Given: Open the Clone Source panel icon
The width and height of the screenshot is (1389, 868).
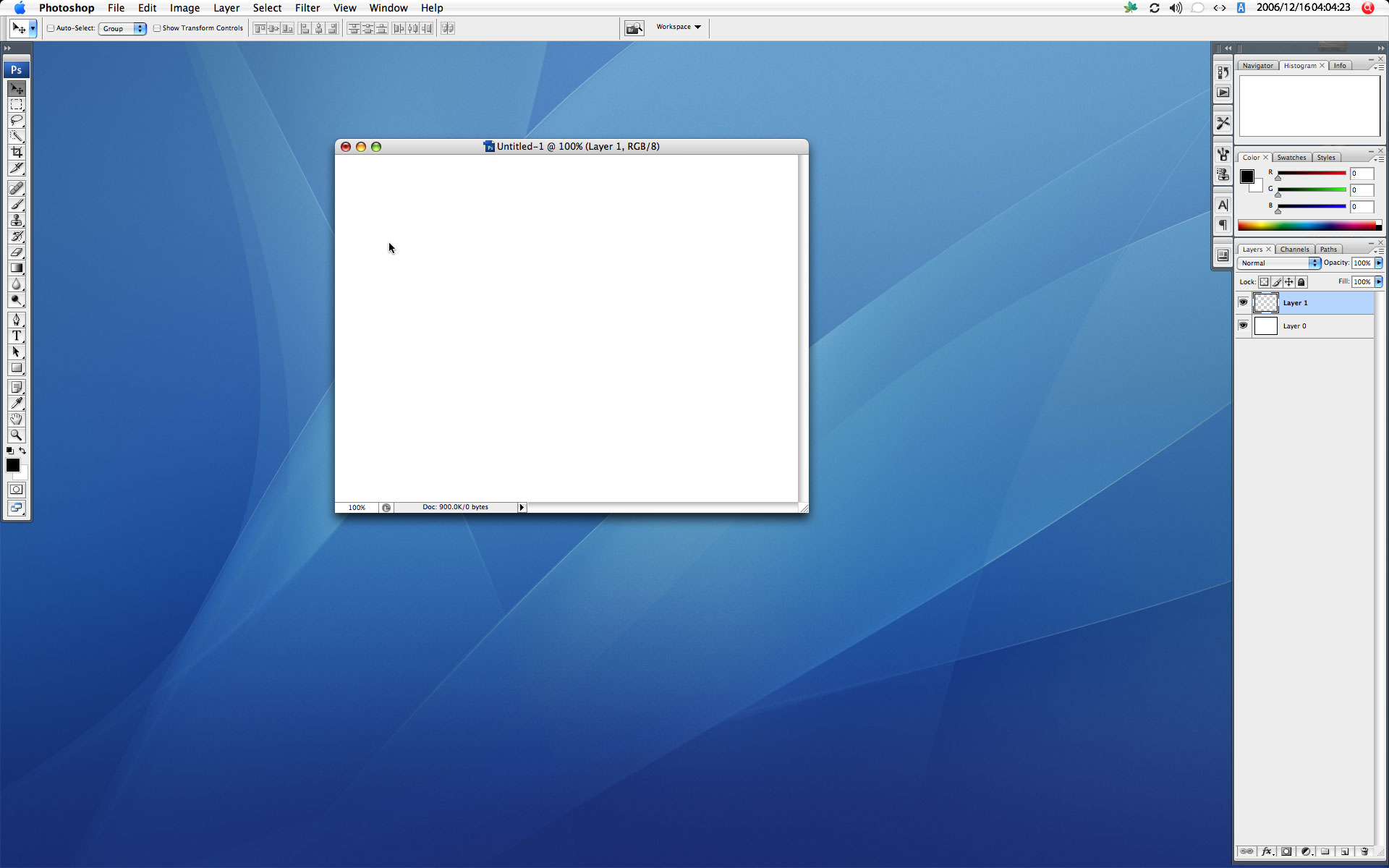Looking at the screenshot, I should coord(1223,174).
